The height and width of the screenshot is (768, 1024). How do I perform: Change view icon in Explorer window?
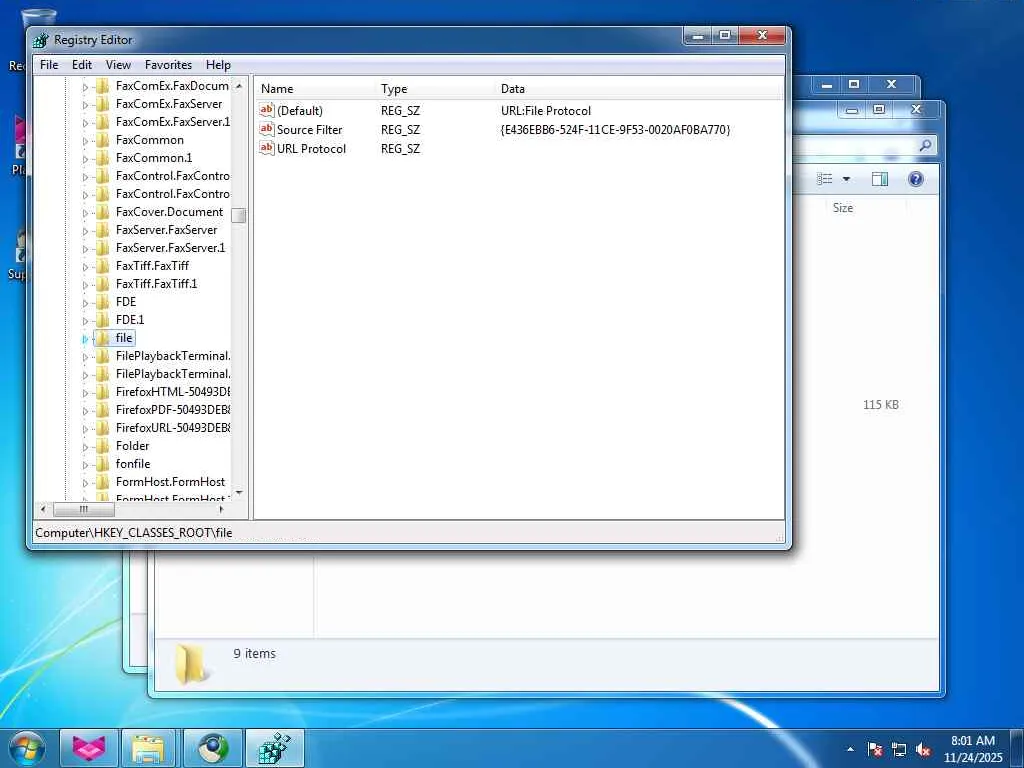pos(825,179)
